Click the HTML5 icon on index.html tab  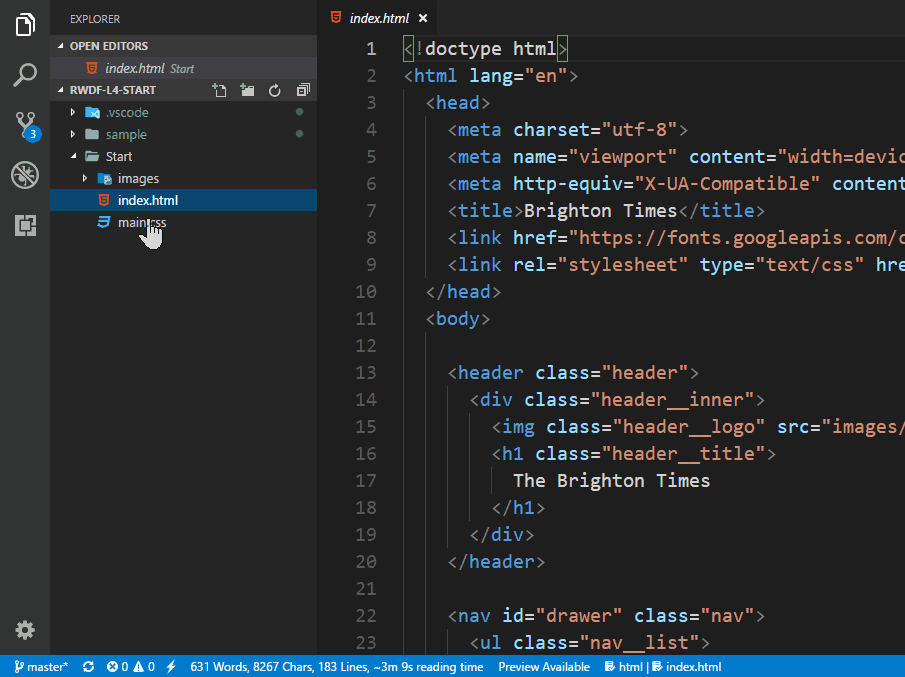point(335,18)
